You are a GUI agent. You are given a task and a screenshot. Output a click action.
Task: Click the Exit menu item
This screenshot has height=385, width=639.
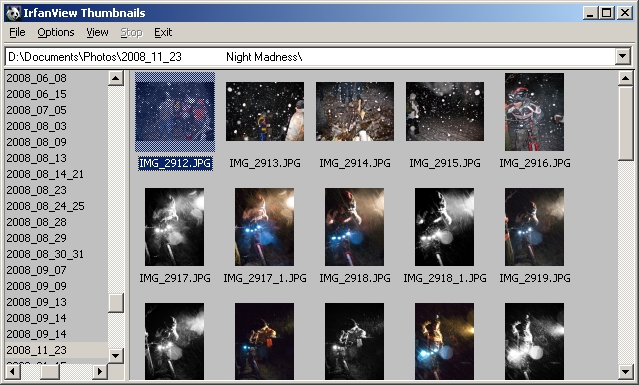(x=163, y=32)
